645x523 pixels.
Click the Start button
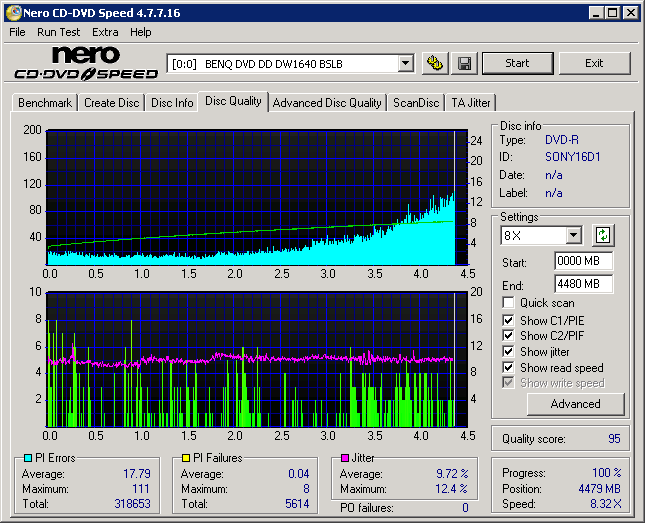517,63
